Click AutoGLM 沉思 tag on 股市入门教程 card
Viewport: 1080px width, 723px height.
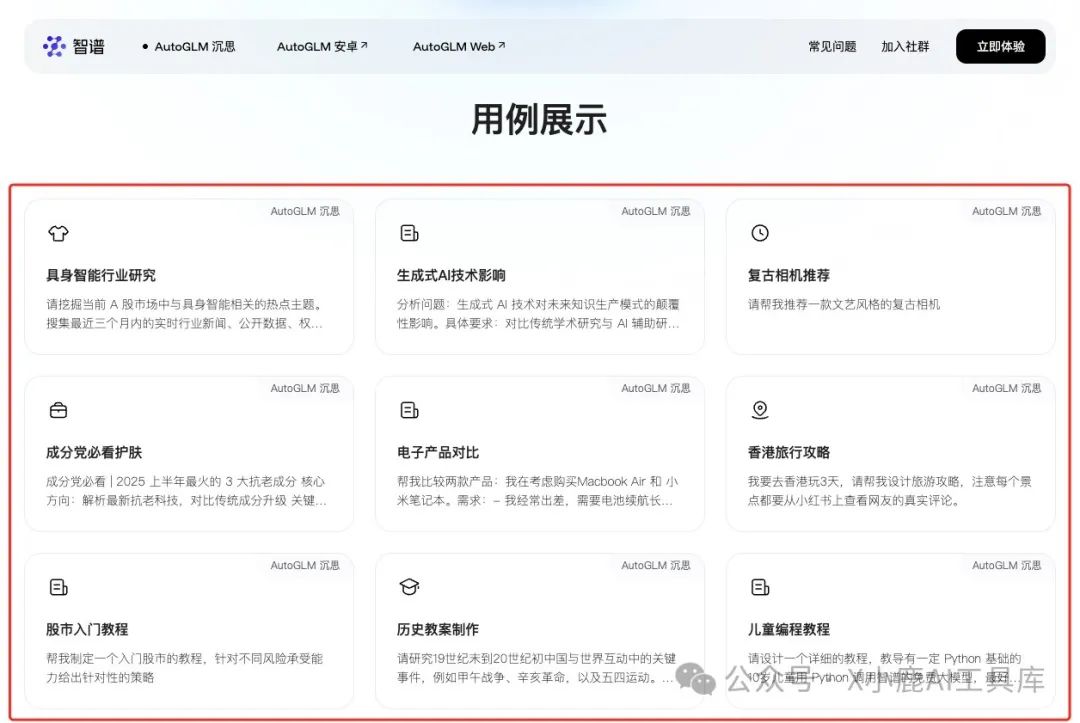(305, 565)
